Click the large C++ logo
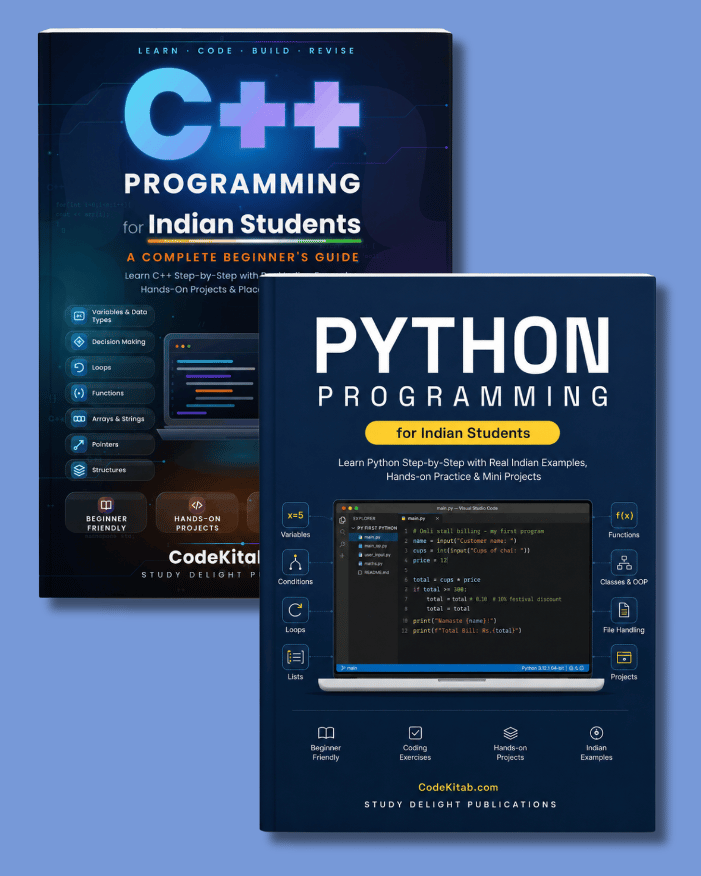This screenshot has height=876, width=701. [x=241, y=113]
